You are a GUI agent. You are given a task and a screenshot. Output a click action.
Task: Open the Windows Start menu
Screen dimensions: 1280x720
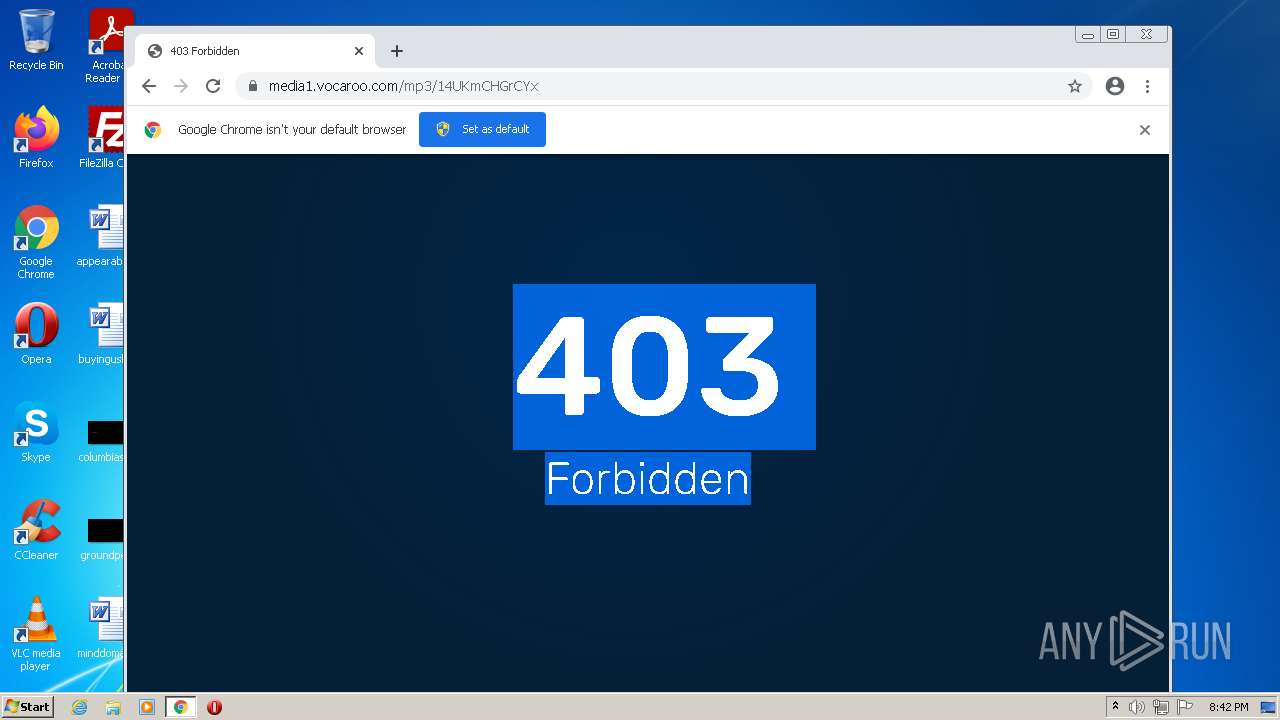click(x=27, y=707)
